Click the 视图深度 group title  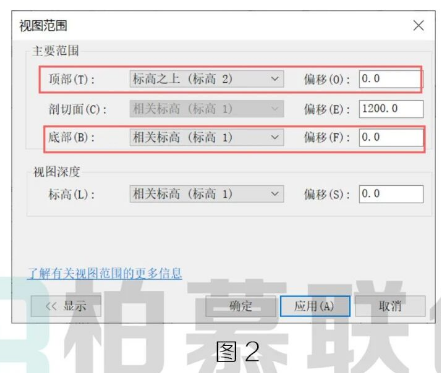tap(57, 172)
